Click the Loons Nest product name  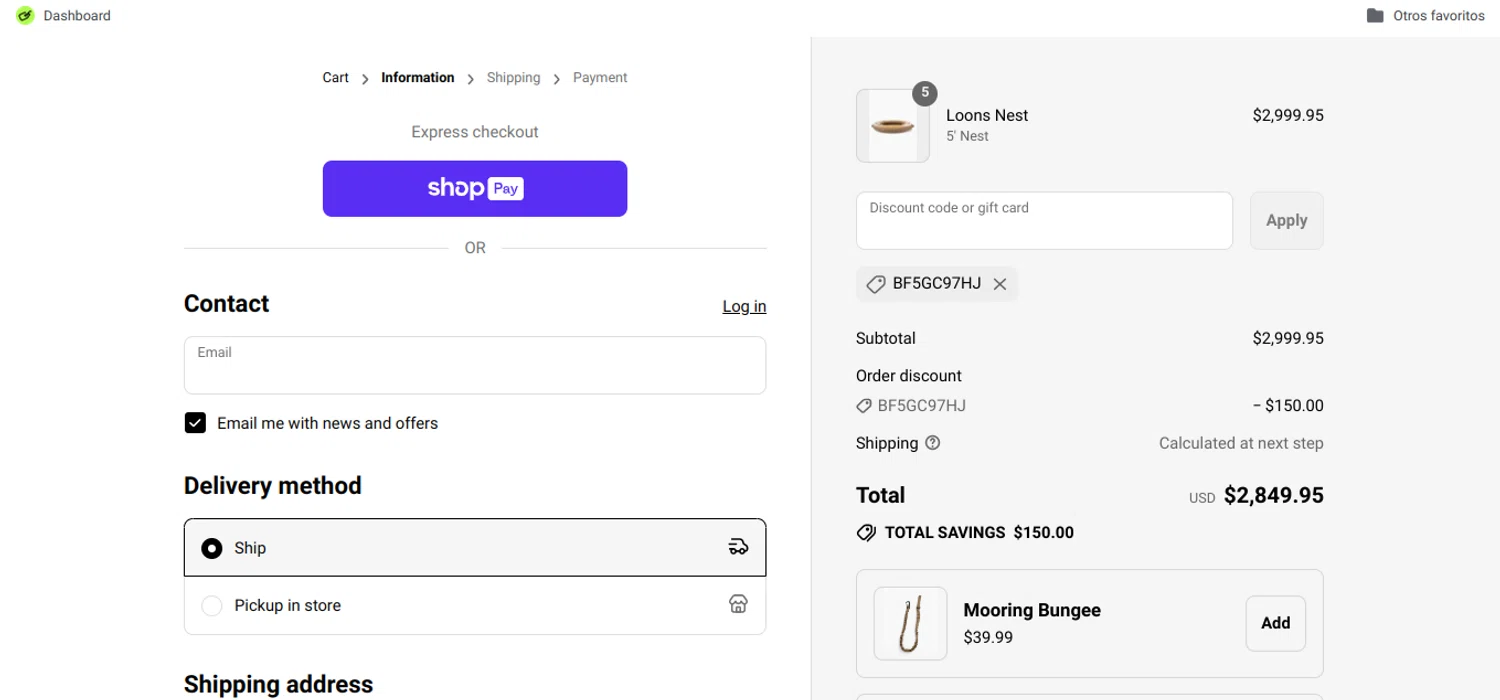987,115
